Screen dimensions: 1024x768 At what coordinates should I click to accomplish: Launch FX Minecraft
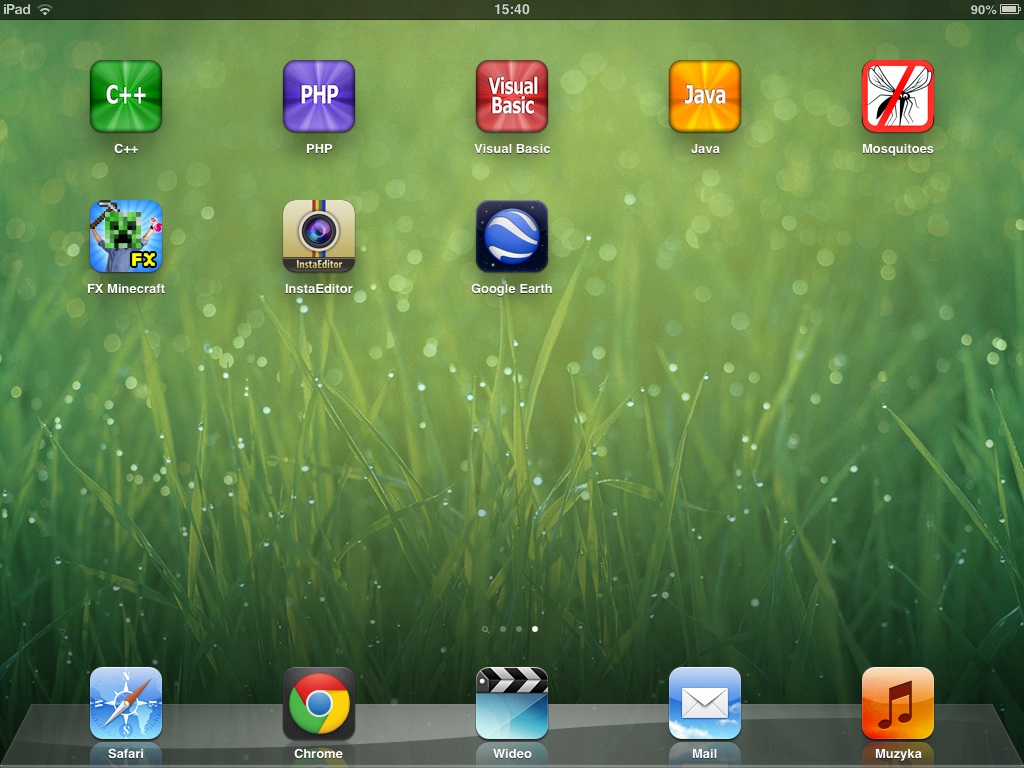tap(125, 236)
